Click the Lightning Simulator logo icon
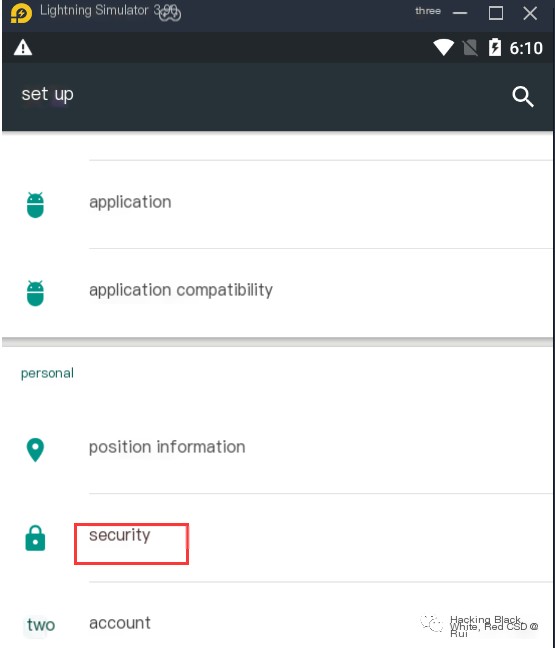This screenshot has height=648, width=555. [21, 13]
